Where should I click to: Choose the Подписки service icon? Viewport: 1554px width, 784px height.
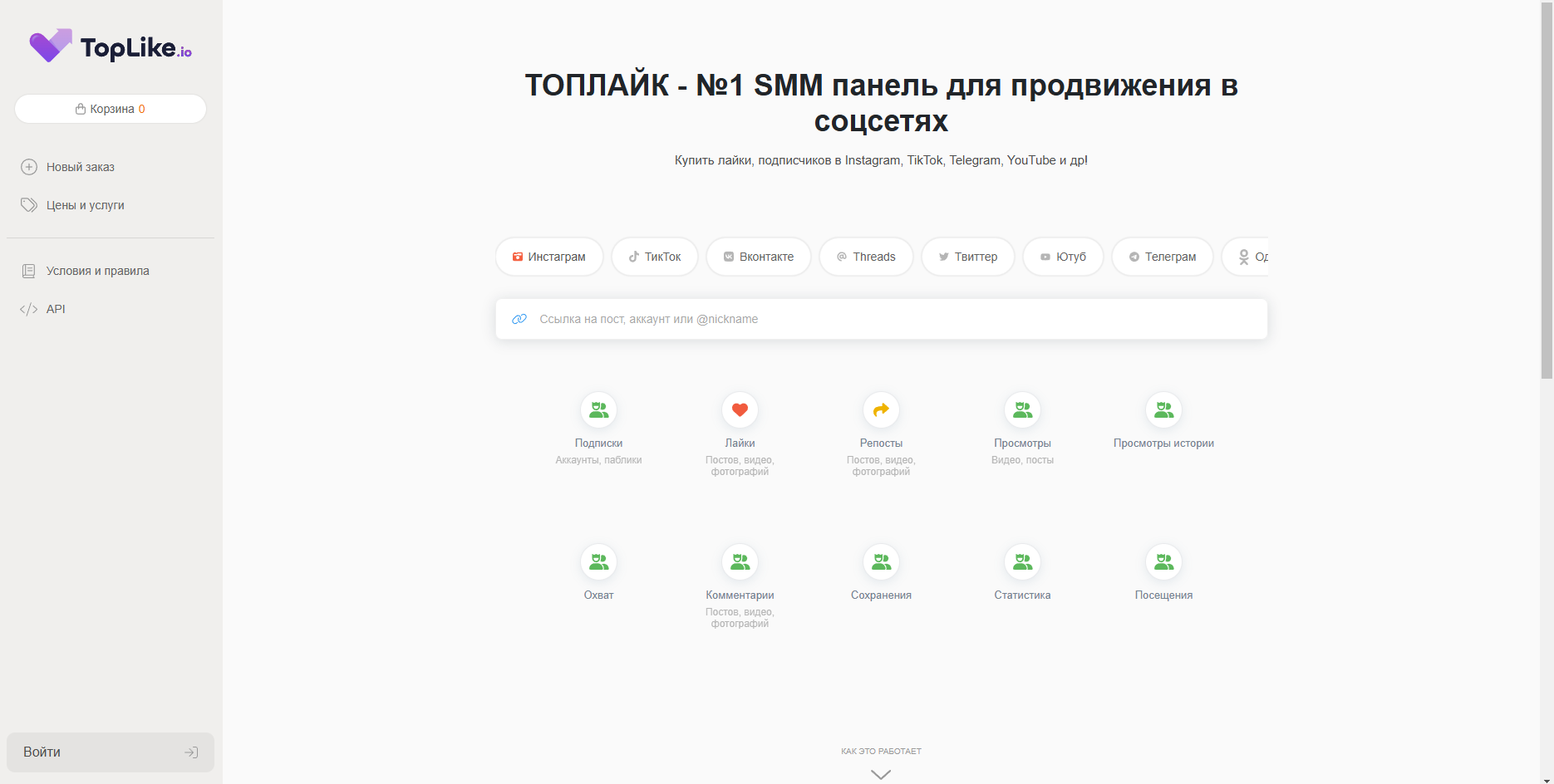[x=599, y=409]
